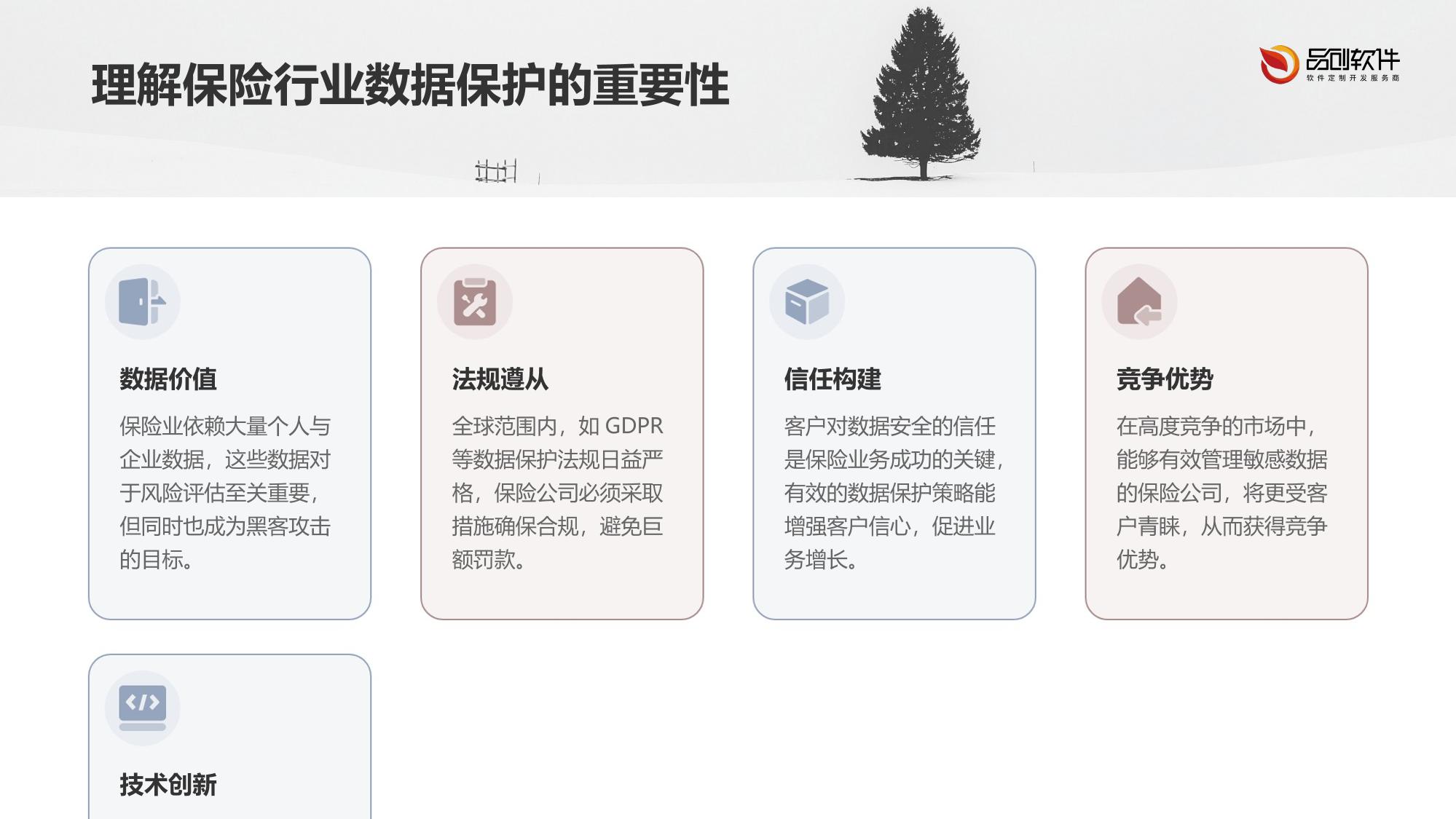Click the house arrow icon above 竞争优势
Viewport: 1456px width, 819px height.
[1139, 301]
